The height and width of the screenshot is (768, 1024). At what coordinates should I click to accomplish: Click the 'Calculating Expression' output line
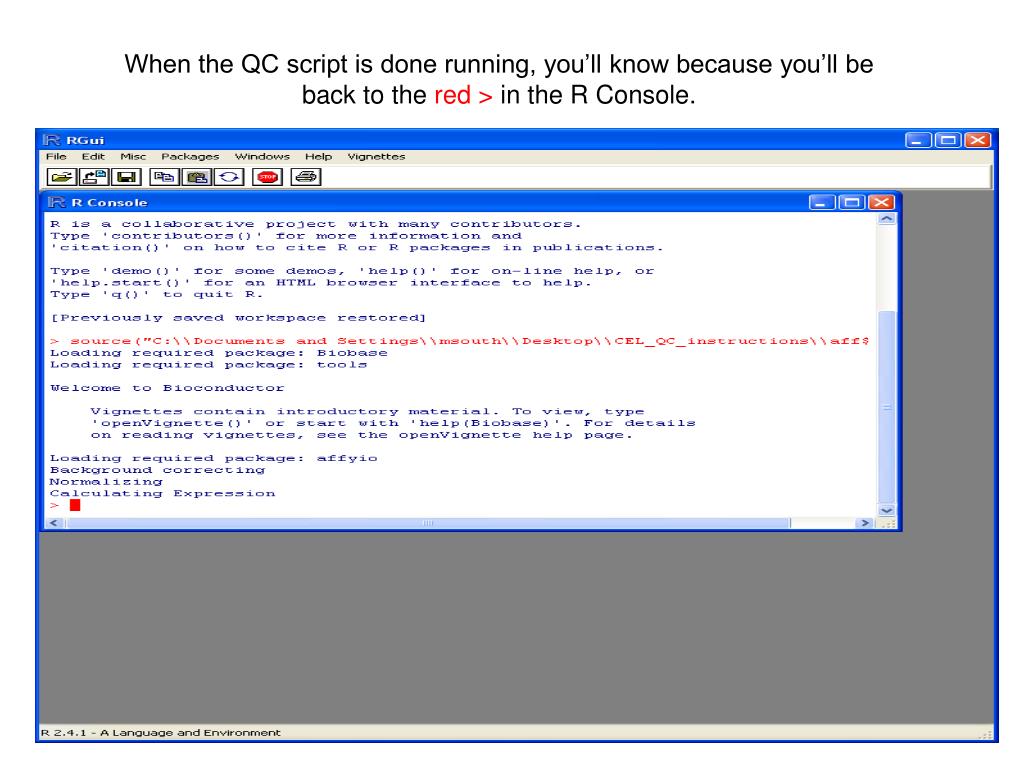coord(163,493)
